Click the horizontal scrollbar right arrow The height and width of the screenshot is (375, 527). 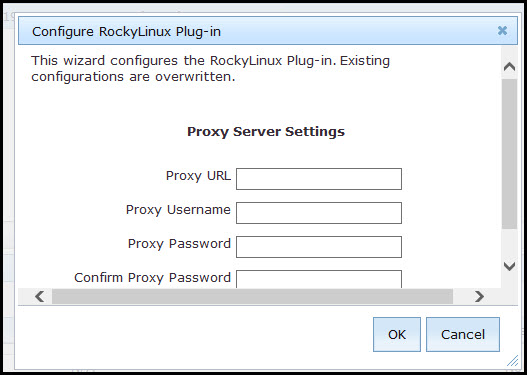[479, 296]
